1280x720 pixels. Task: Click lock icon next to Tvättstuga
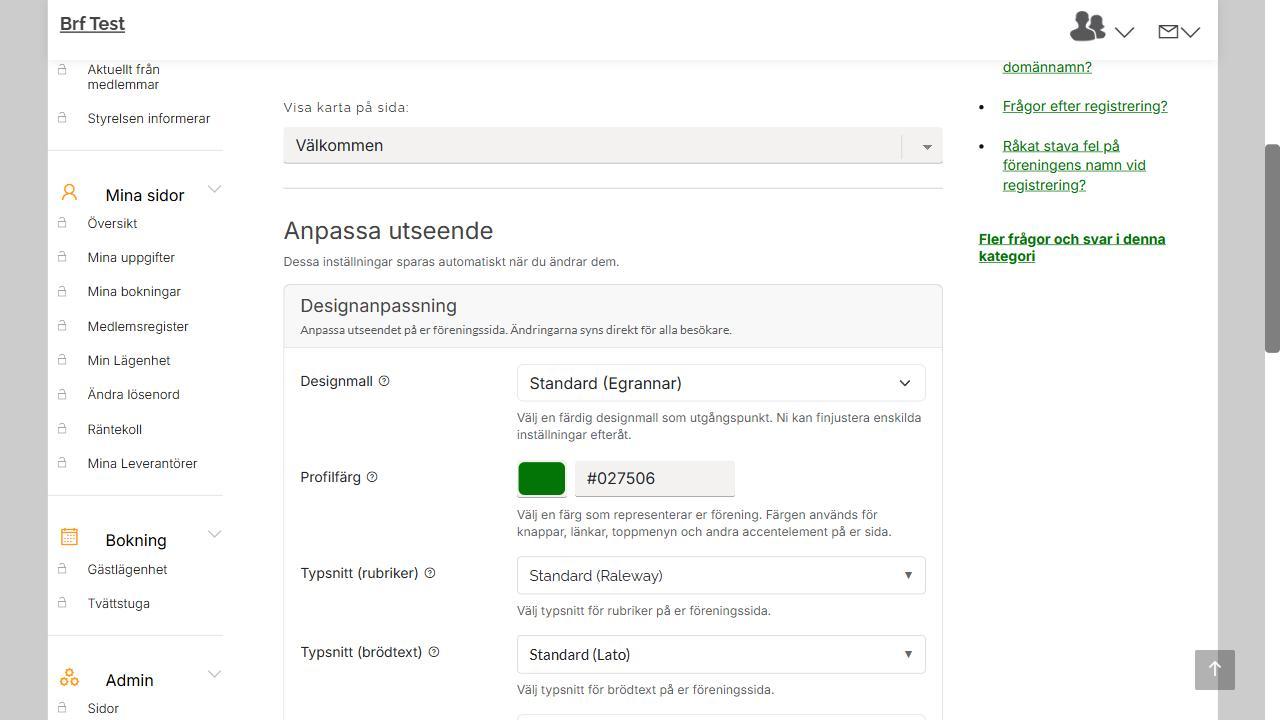(x=62, y=602)
